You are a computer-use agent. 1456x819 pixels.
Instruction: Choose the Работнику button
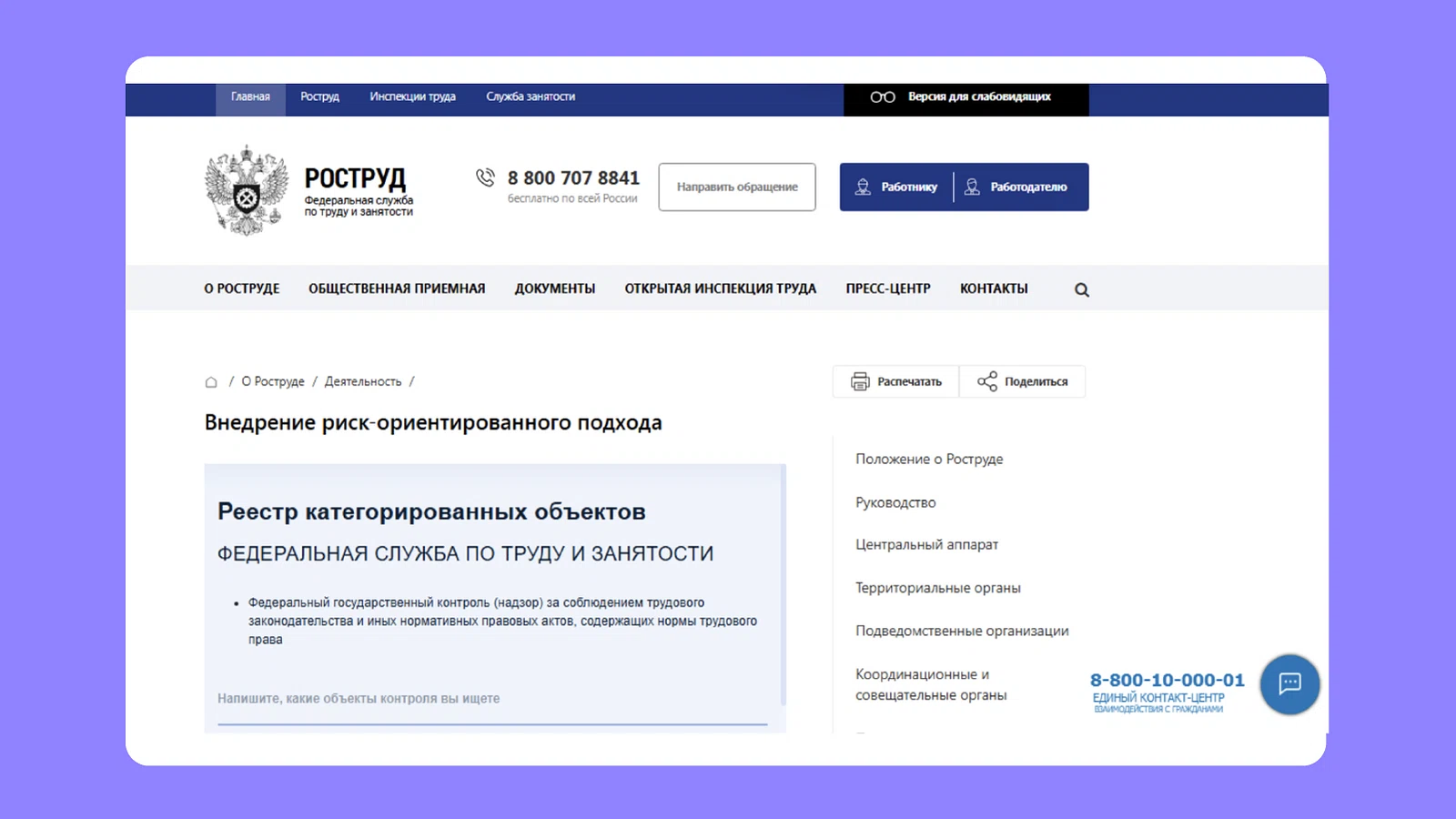[896, 187]
